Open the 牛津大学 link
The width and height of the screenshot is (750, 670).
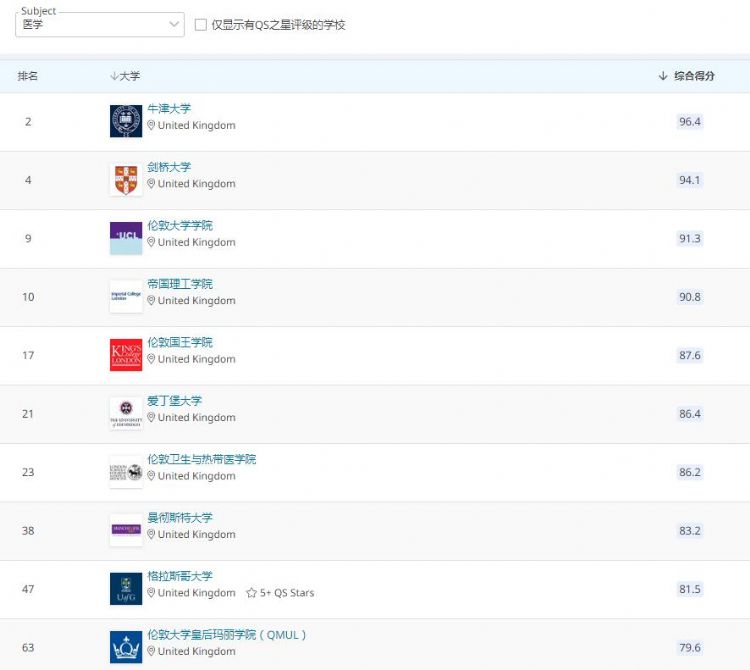(x=169, y=109)
